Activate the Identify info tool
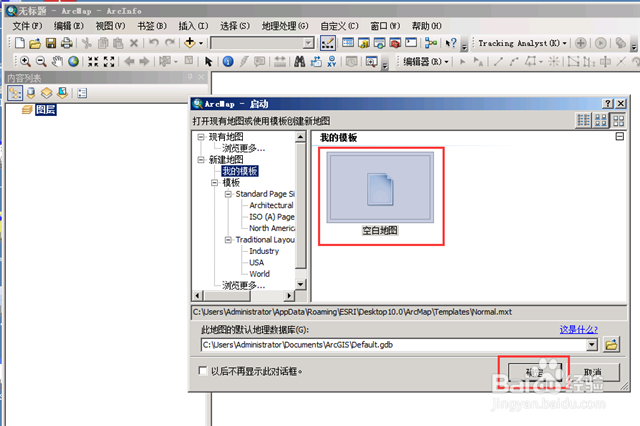The image size is (640, 426). coord(228,62)
